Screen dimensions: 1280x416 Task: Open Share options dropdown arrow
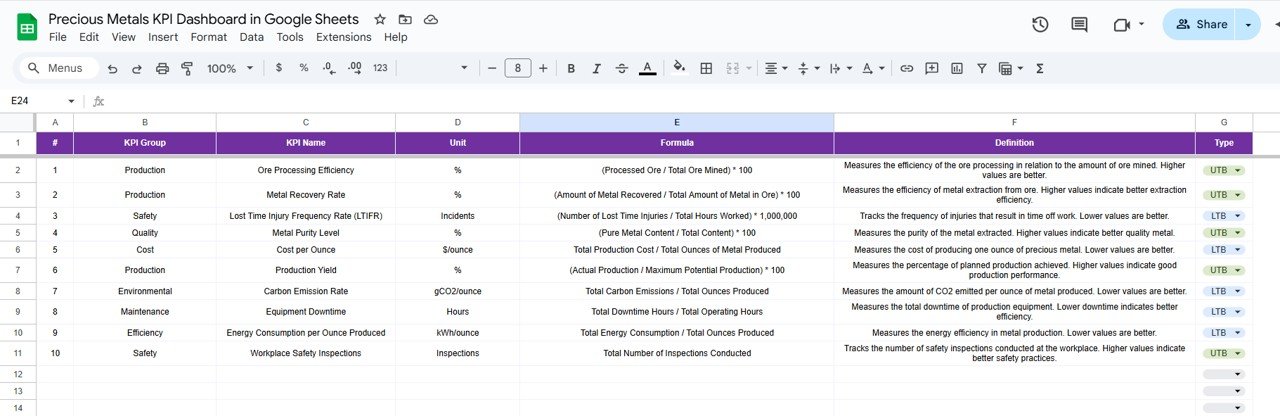pos(1248,24)
